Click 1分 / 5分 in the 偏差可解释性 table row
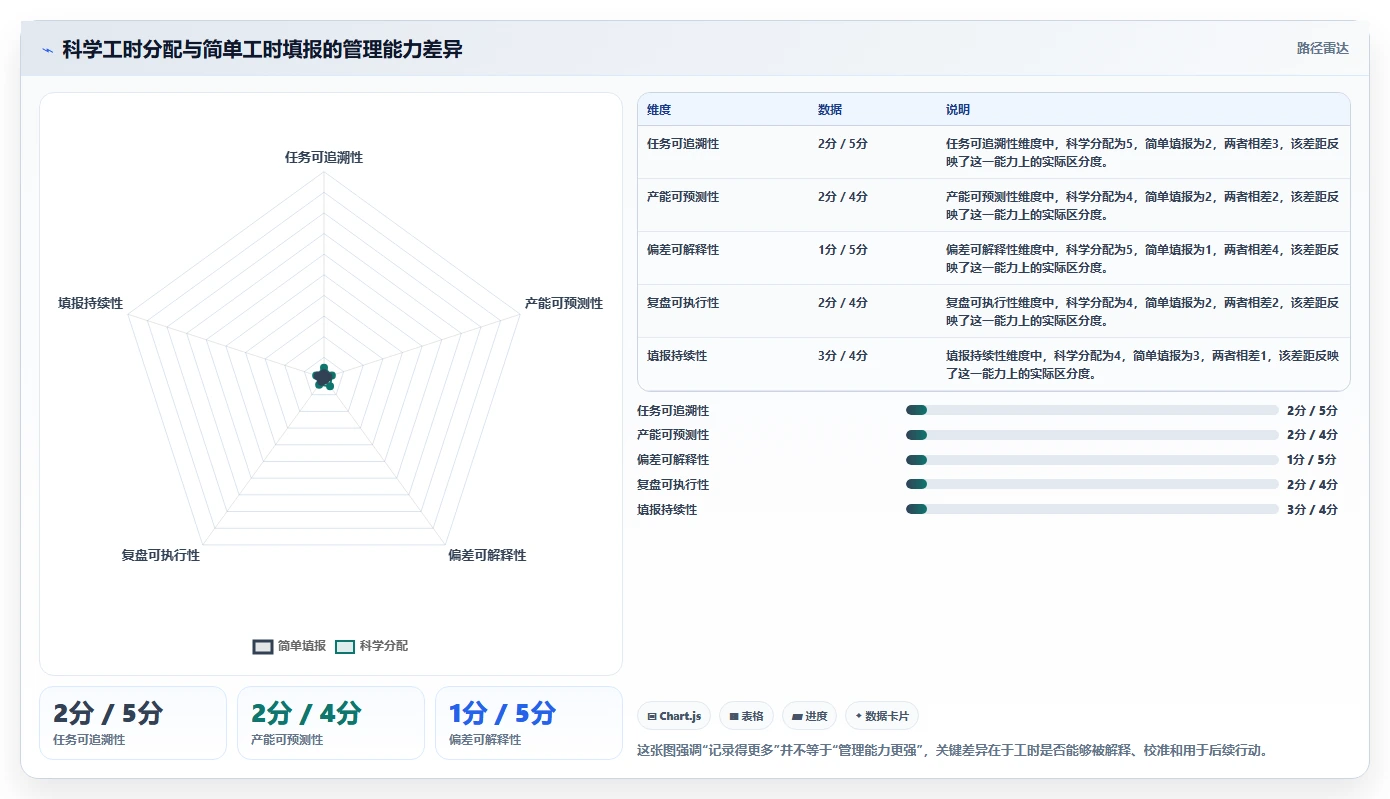Image resolution: width=1390 pixels, height=799 pixels. tap(843, 250)
